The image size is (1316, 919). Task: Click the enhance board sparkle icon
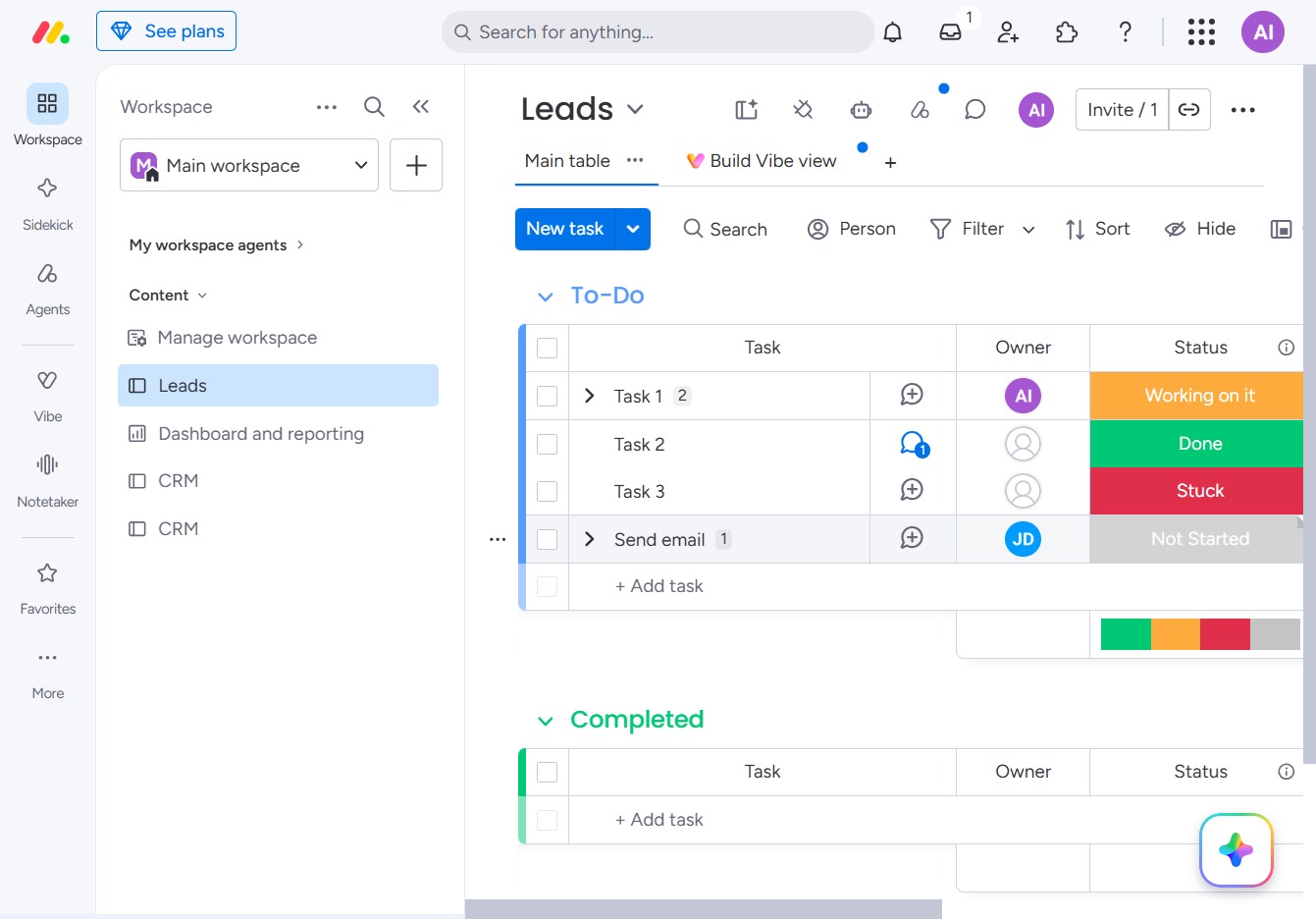click(747, 110)
